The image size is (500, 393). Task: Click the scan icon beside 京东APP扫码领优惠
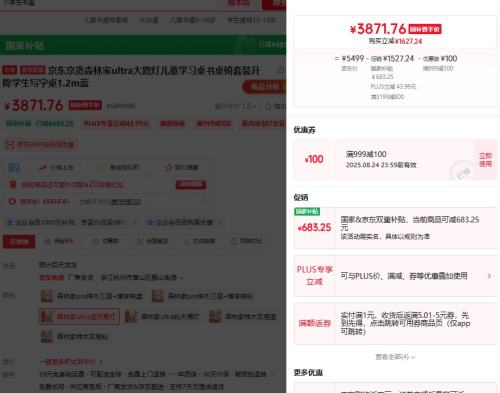pos(10,144)
